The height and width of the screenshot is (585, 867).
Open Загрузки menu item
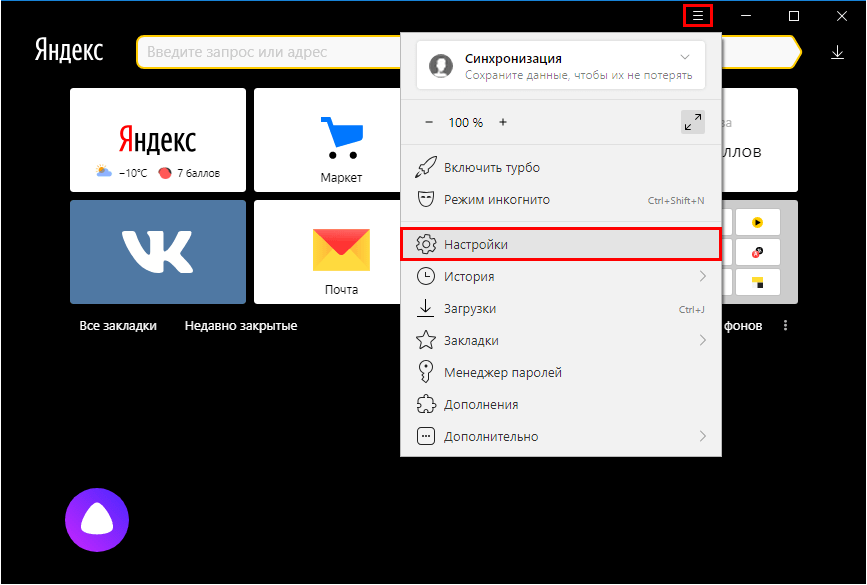[x=561, y=309]
